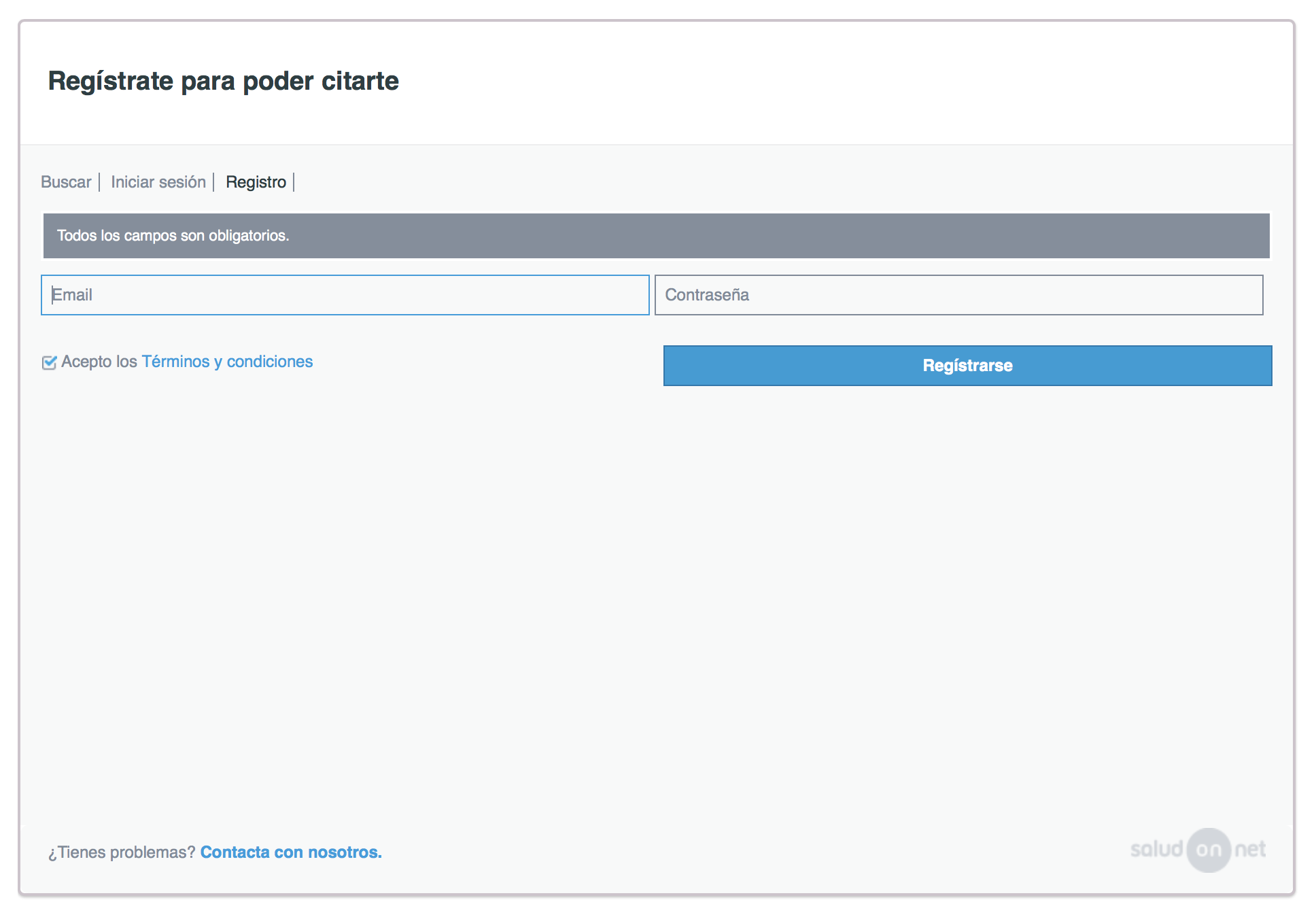Click the Regístrarse button
This screenshot has height=919, width=1316.
(967, 366)
